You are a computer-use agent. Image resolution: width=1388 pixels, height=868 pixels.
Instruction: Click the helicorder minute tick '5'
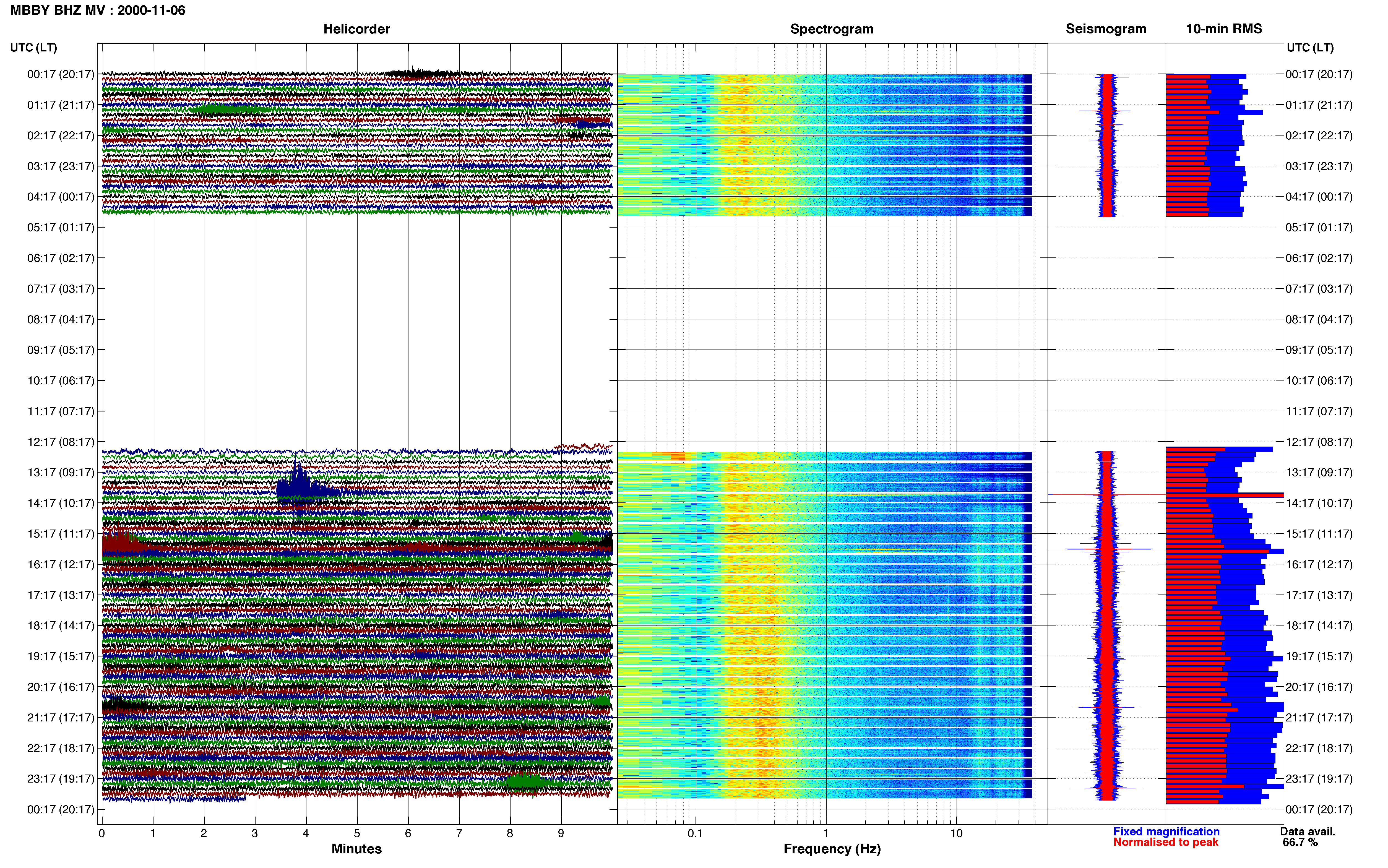pos(357,833)
